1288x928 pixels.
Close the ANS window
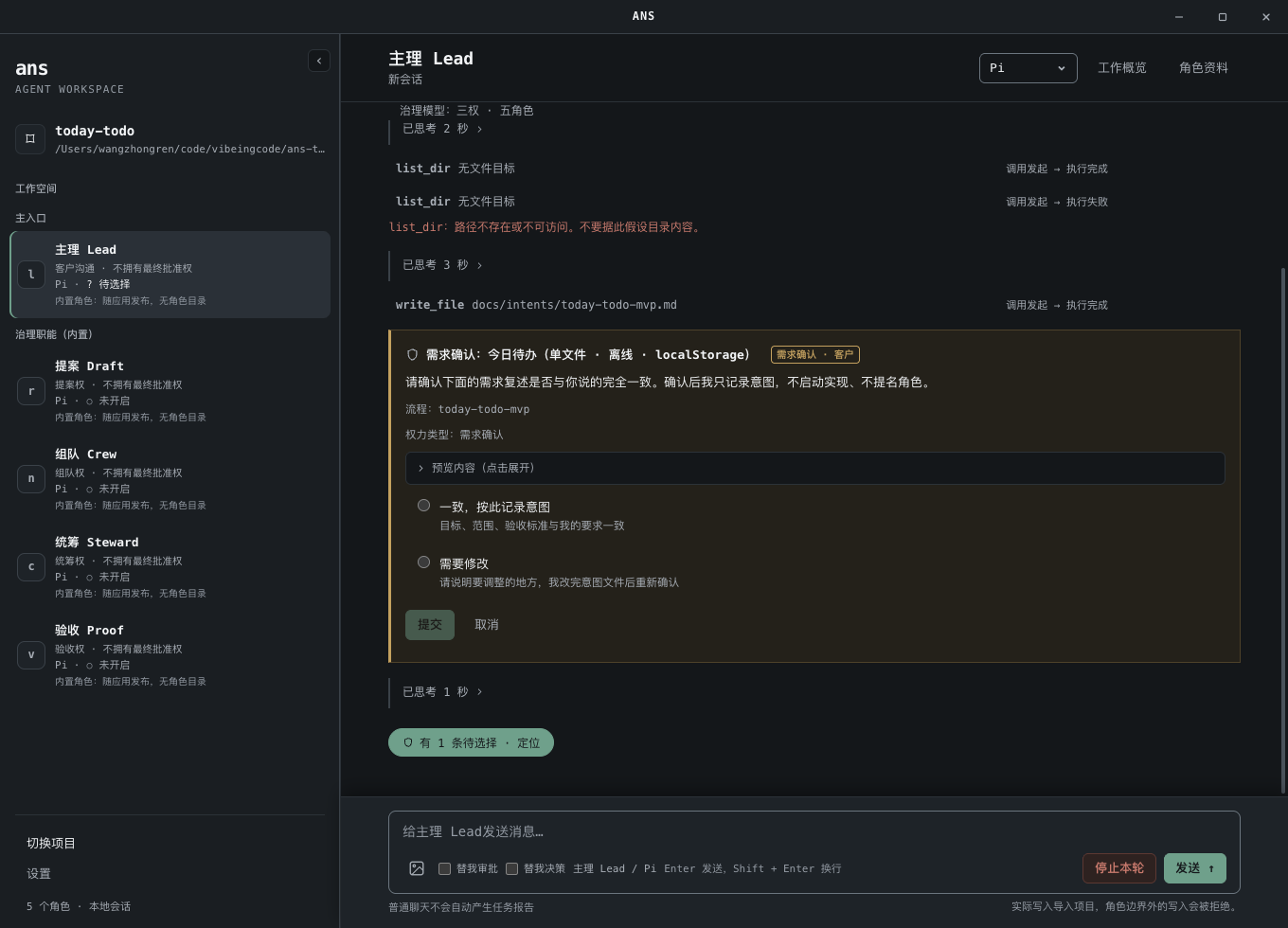[1266, 17]
